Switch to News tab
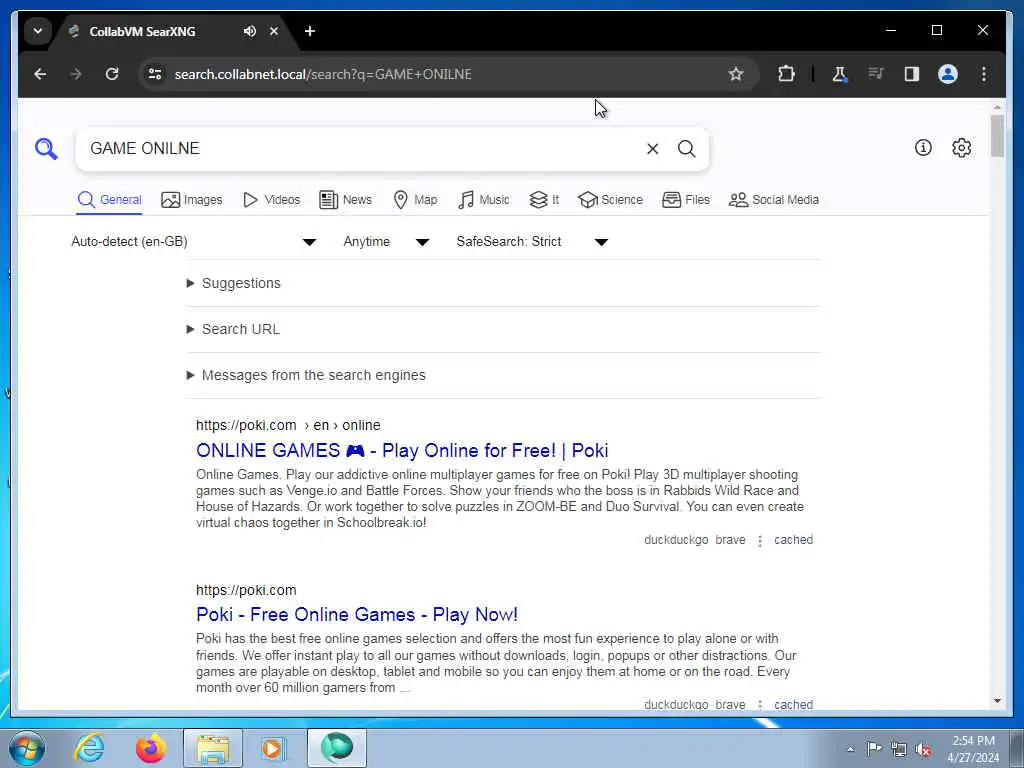The width and height of the screenshot is (1024, 768). click(x=345, y=200)
